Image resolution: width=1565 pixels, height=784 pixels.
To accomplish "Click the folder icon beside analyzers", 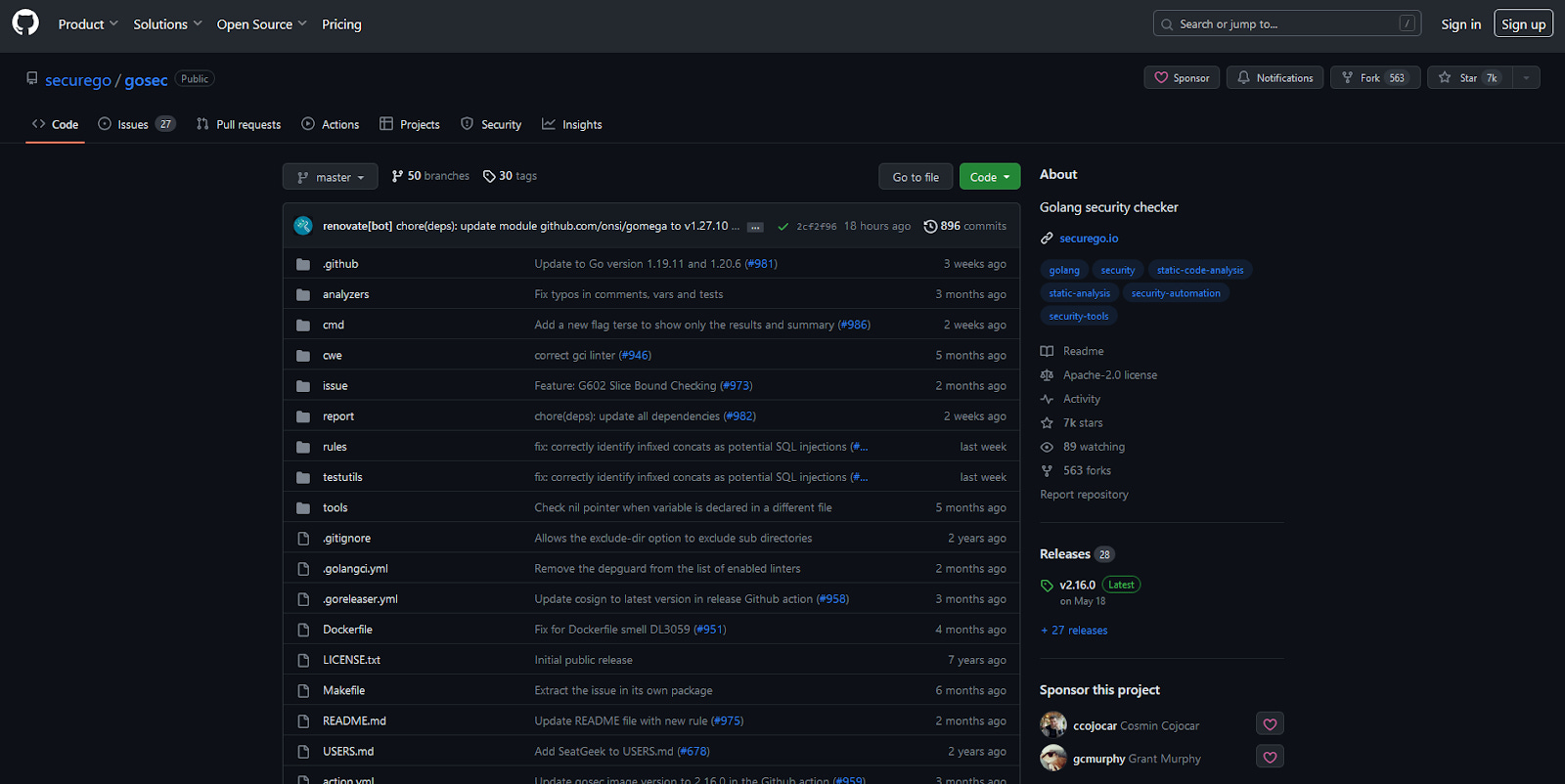I will pyautogui.click(x=303, y=294).
